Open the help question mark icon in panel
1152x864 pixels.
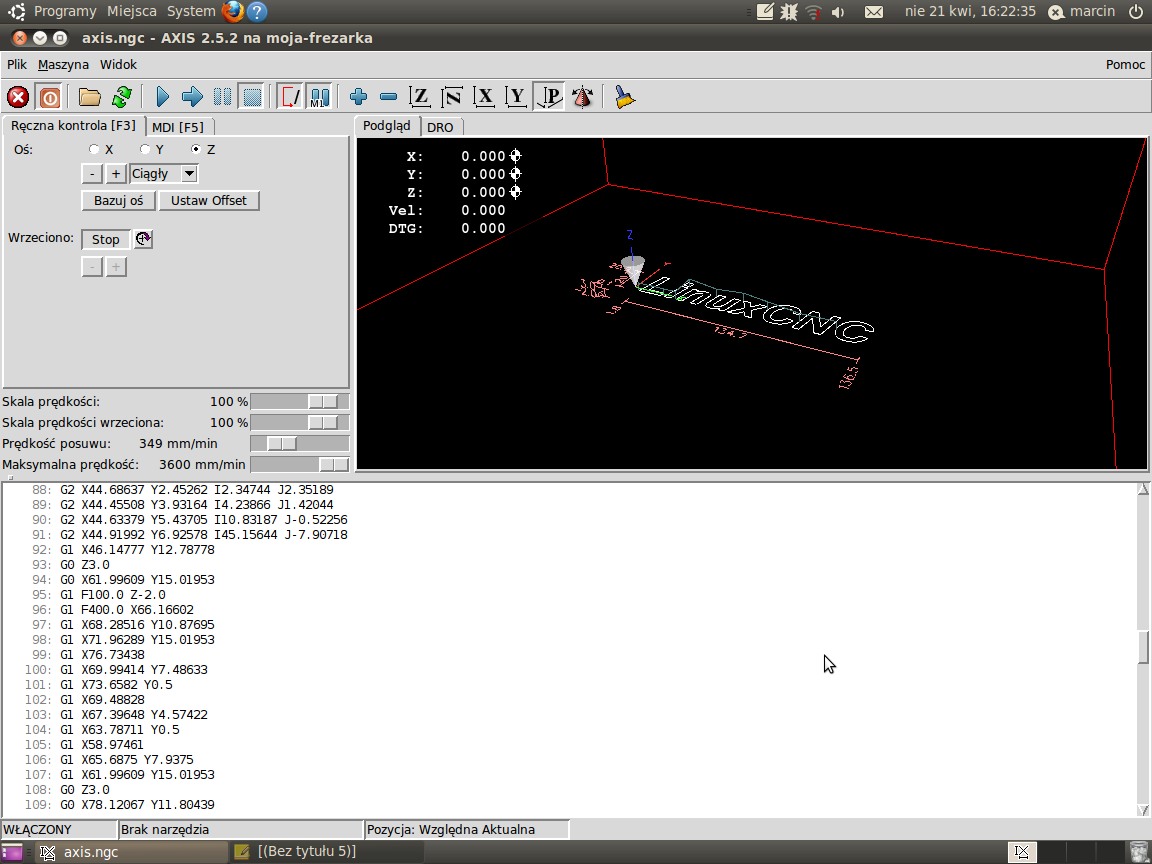tap(257, 11)
